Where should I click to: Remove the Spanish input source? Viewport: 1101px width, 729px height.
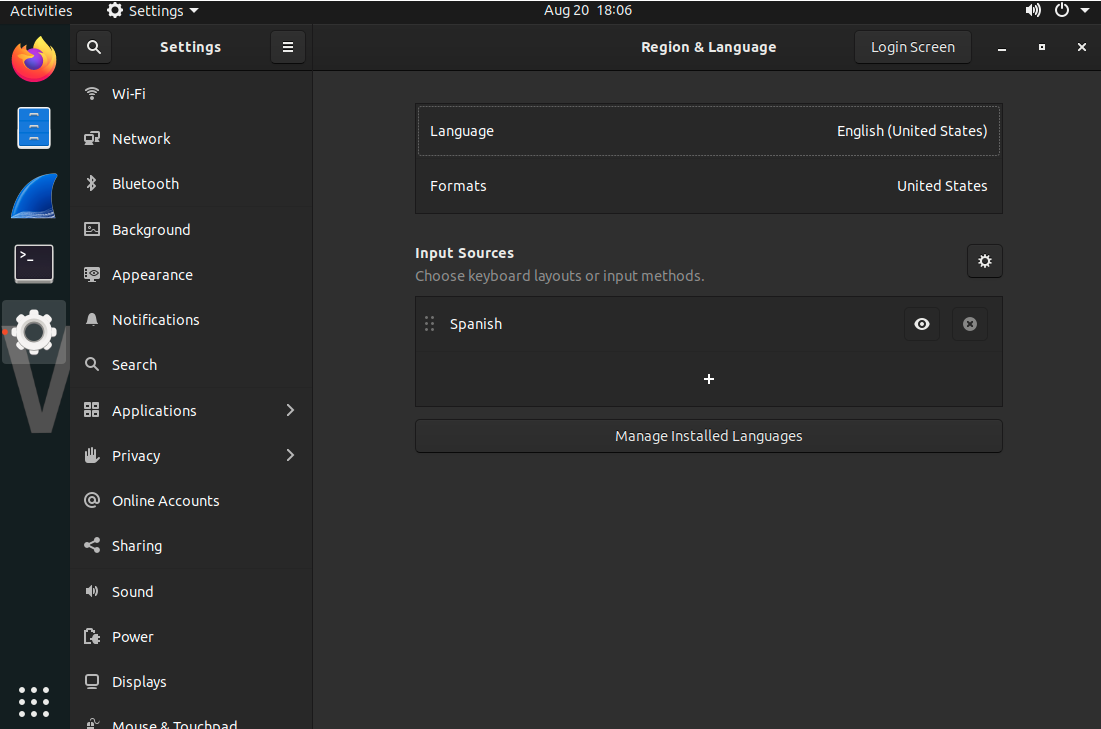click(970, 324)
